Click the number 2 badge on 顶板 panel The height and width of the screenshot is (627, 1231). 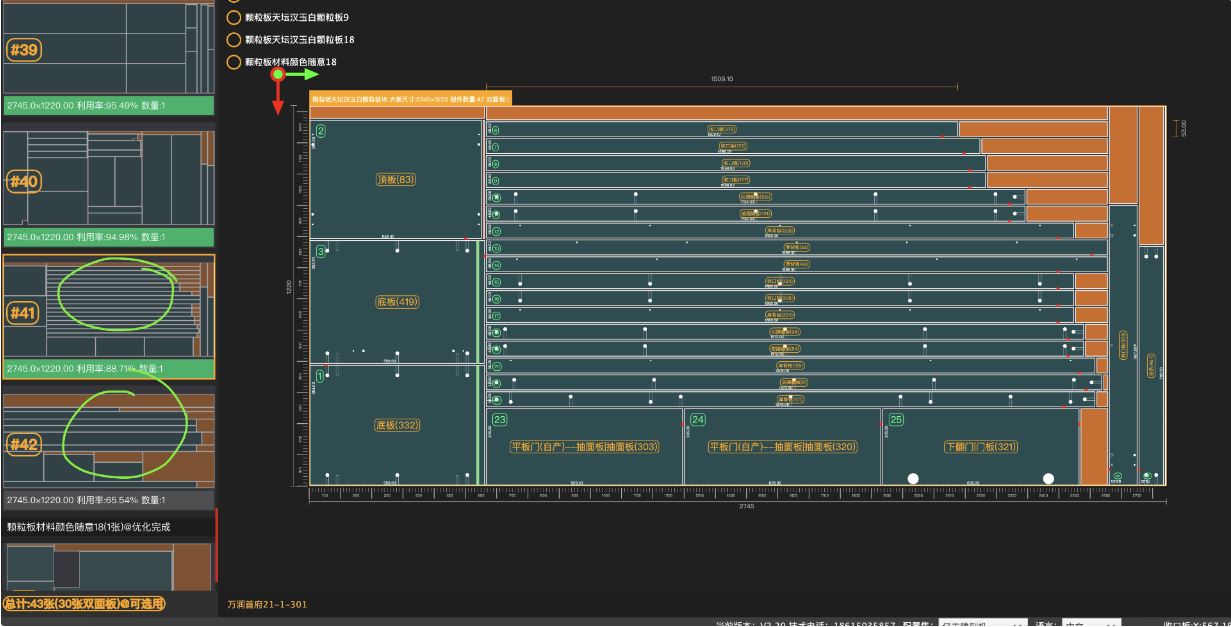[x=321, y=131]
